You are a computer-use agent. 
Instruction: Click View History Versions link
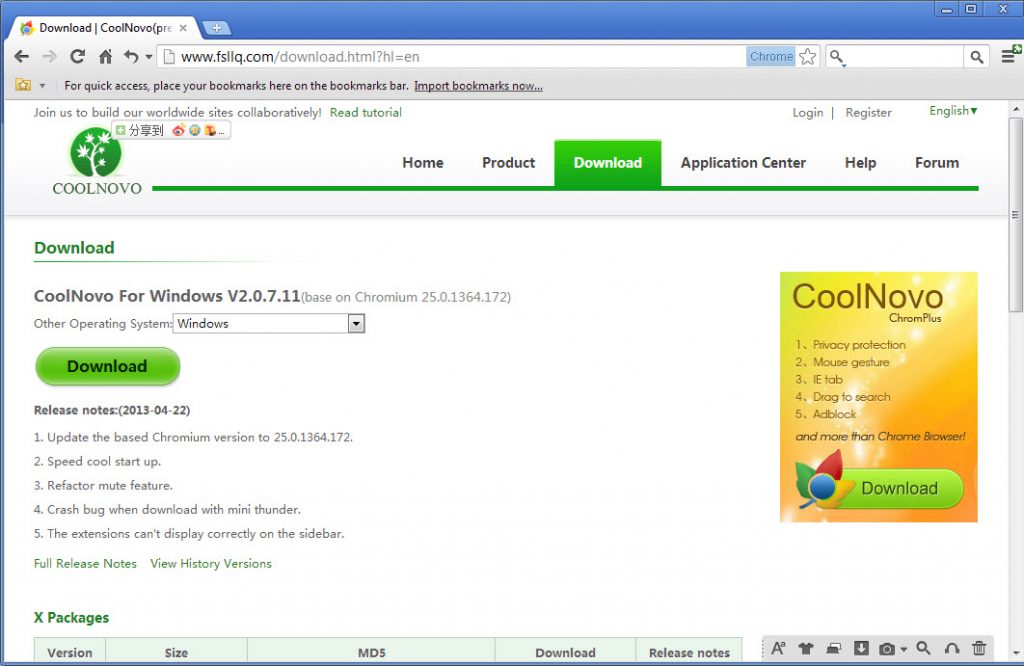(x=211, y=563)
